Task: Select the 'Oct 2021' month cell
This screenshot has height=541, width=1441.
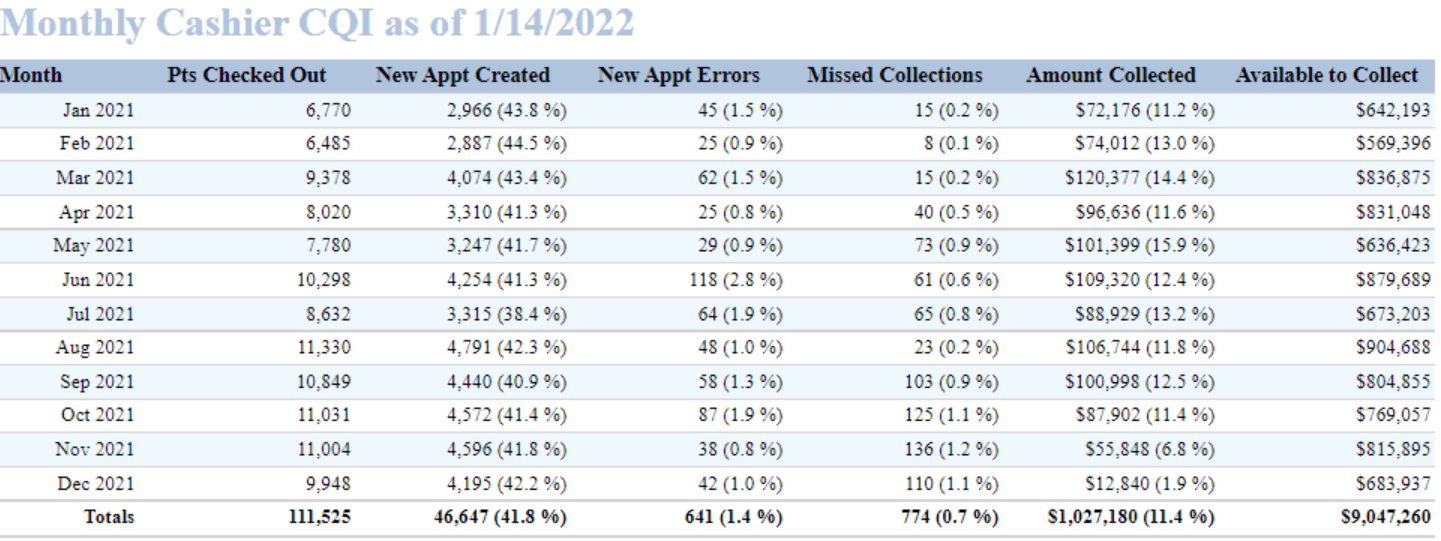Action: [98, 416]
